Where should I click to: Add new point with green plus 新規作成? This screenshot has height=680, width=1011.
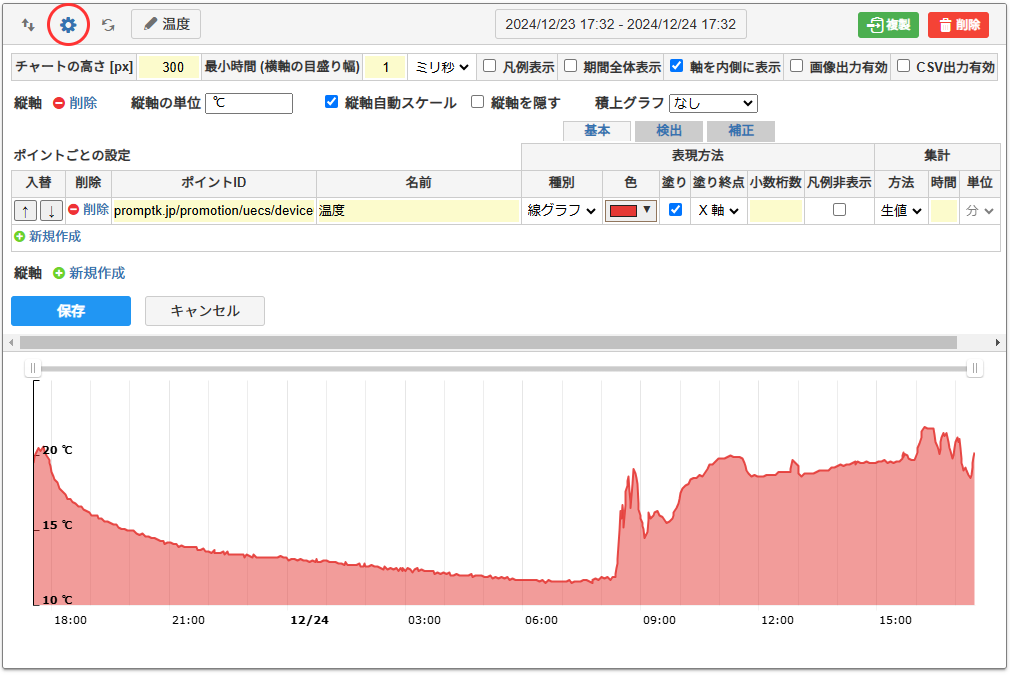point(48,237)
